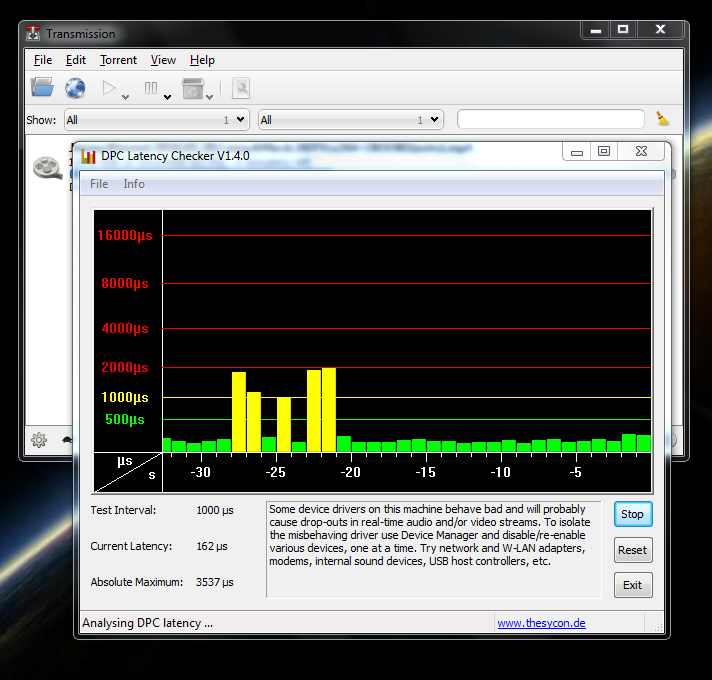Open Transmission Edit menu
The height and width of the screenshot is (680, 712).
pyautogui.click(x=75, y=60)
